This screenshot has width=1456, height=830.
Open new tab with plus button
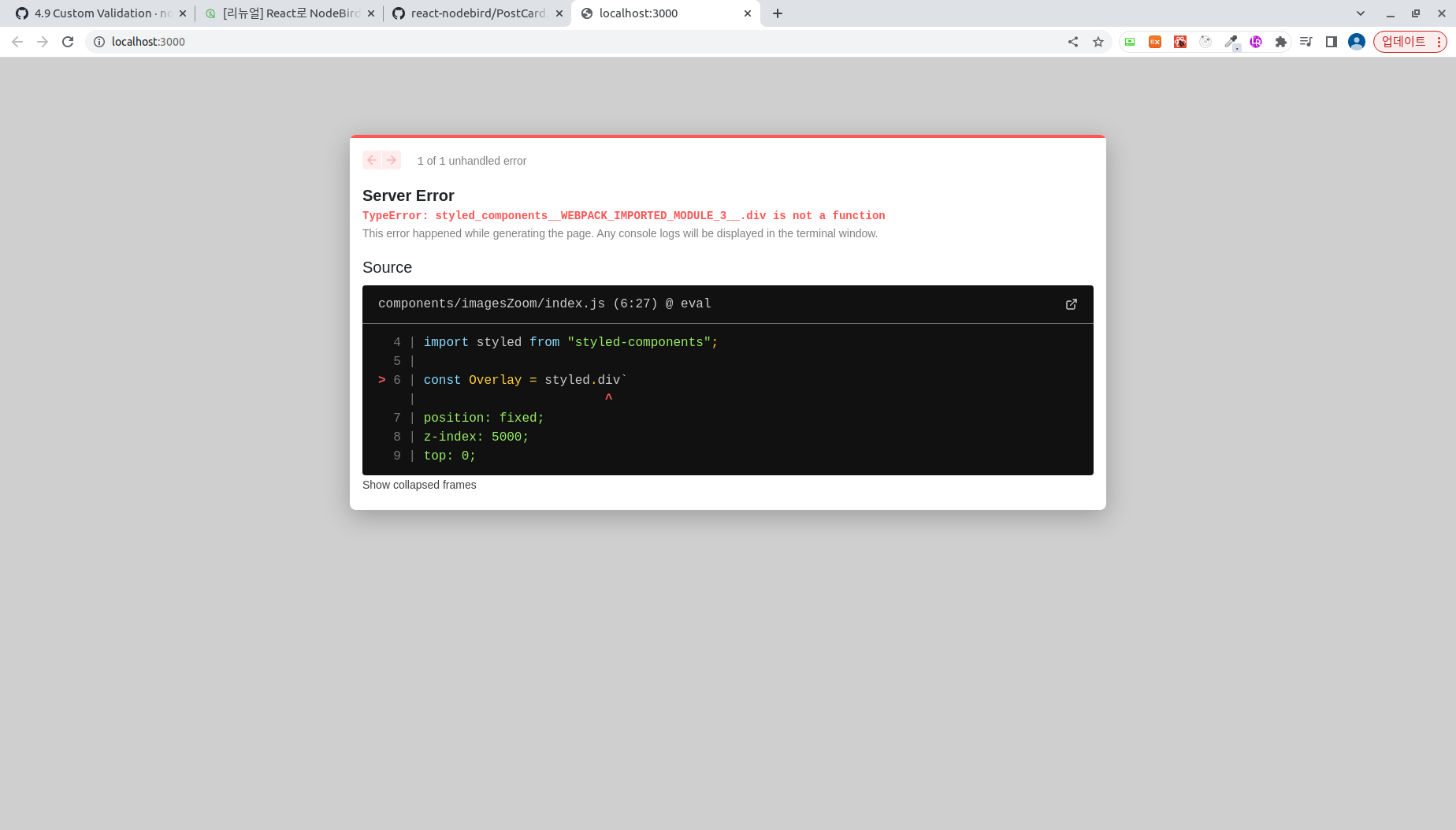[778, 13]
